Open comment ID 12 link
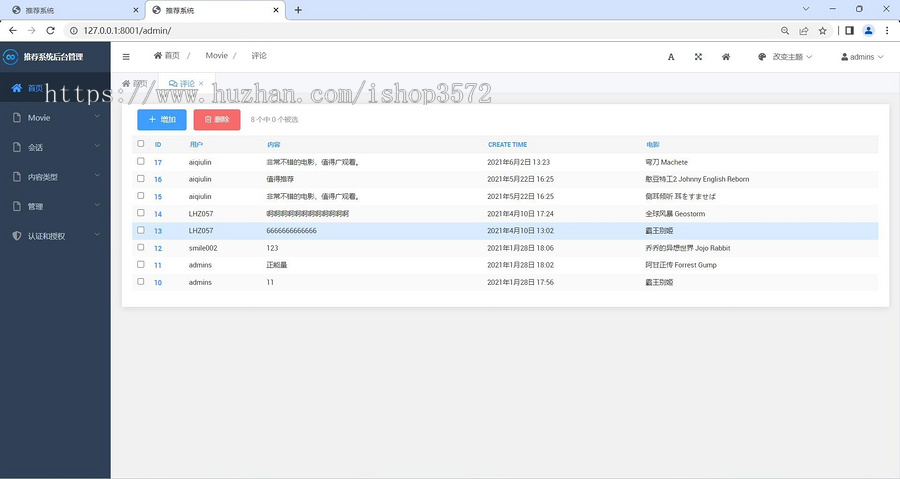This screenshot has height=479, width=900. tap(158, 248)
